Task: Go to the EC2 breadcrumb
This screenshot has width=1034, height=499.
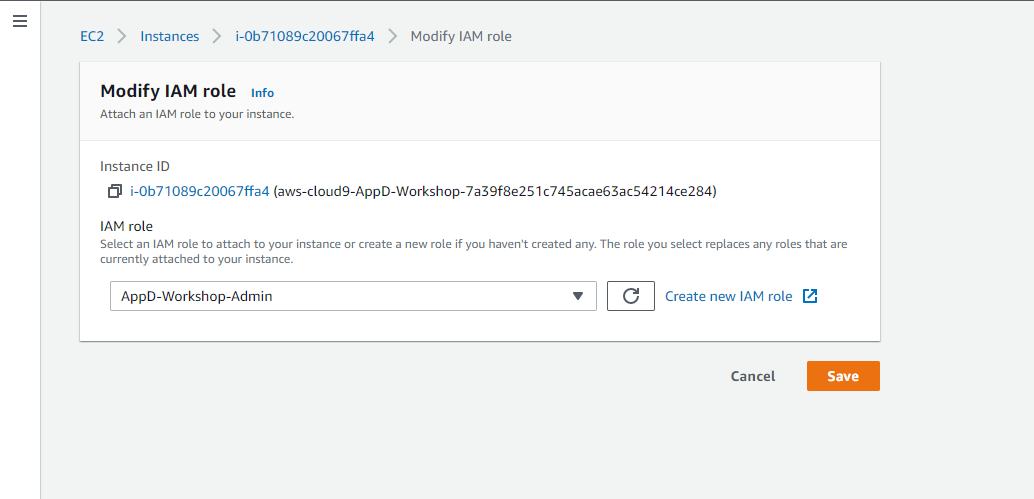Action: coord(93,36)
